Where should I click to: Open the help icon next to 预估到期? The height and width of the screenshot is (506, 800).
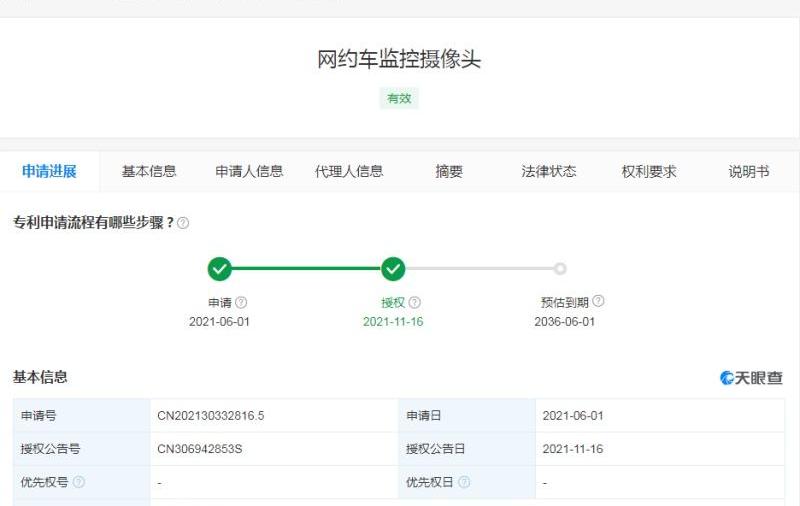click(x=598, y=301)
